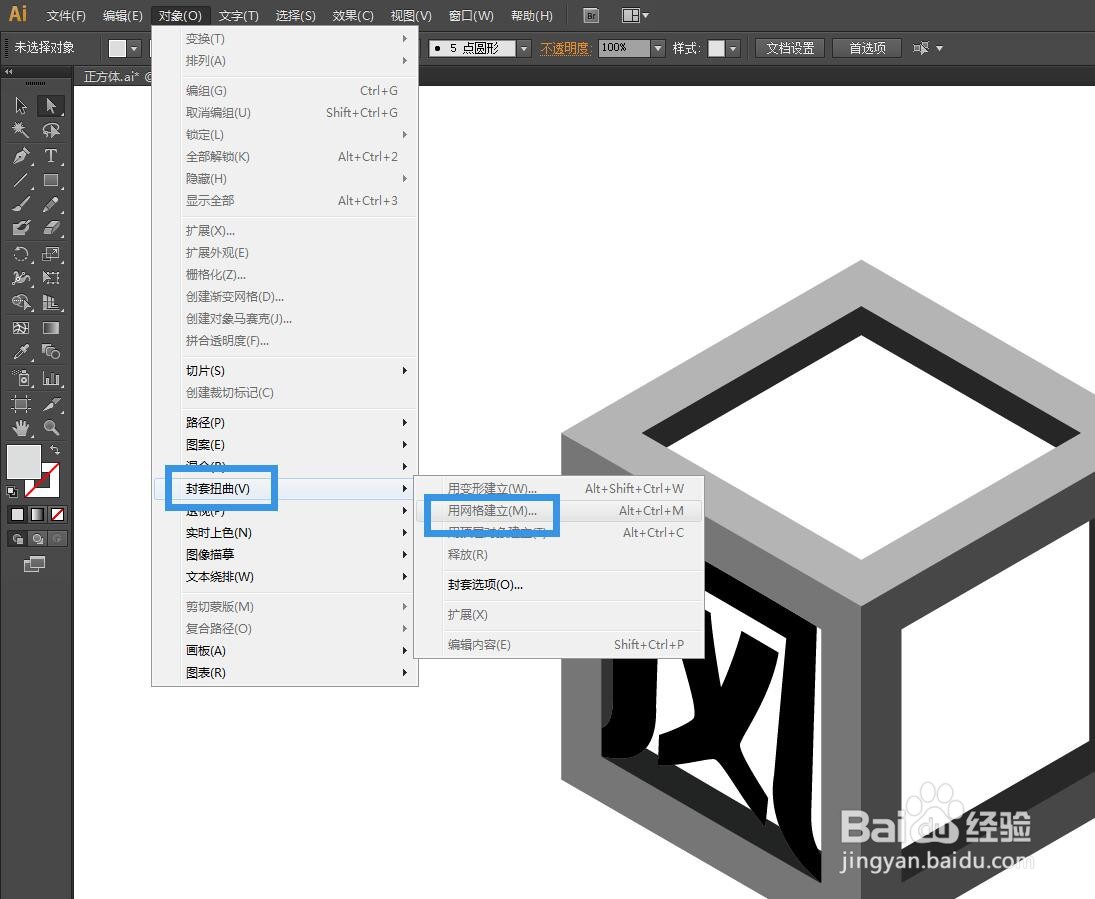
Task: Select the Zoom tool
Action: pos(52,427)
